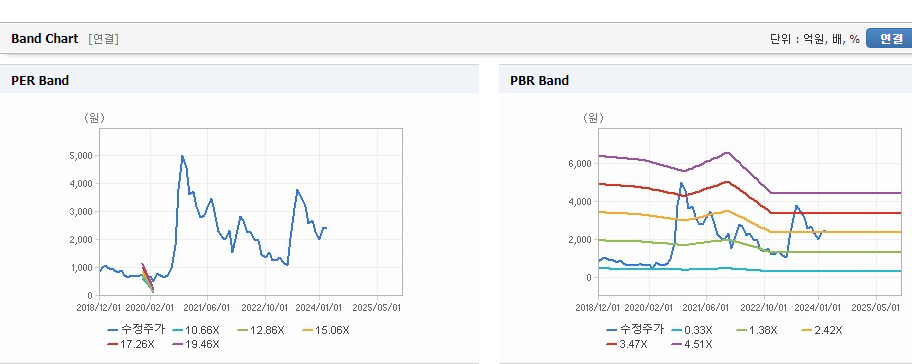Click the blue 연결 button
912x364 pixels.
[889, 38]
